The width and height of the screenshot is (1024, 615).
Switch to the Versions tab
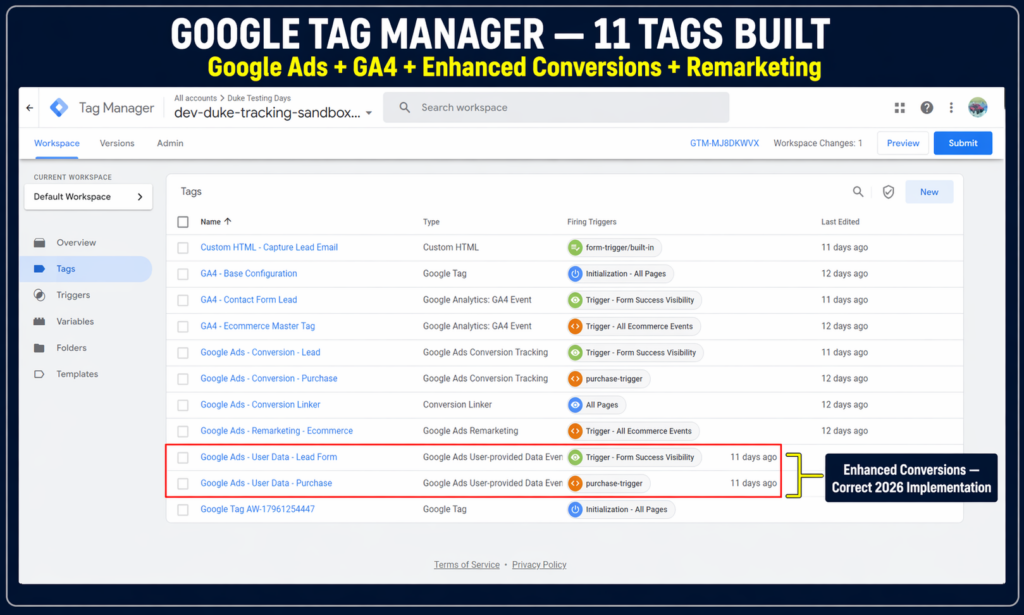pyautogui.click(x=117, y=143)
